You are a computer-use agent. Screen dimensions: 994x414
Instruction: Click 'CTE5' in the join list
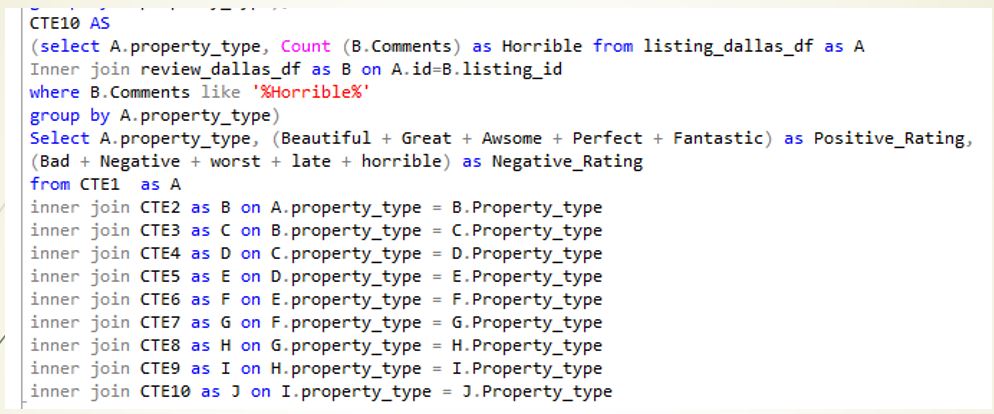[160, 276]
